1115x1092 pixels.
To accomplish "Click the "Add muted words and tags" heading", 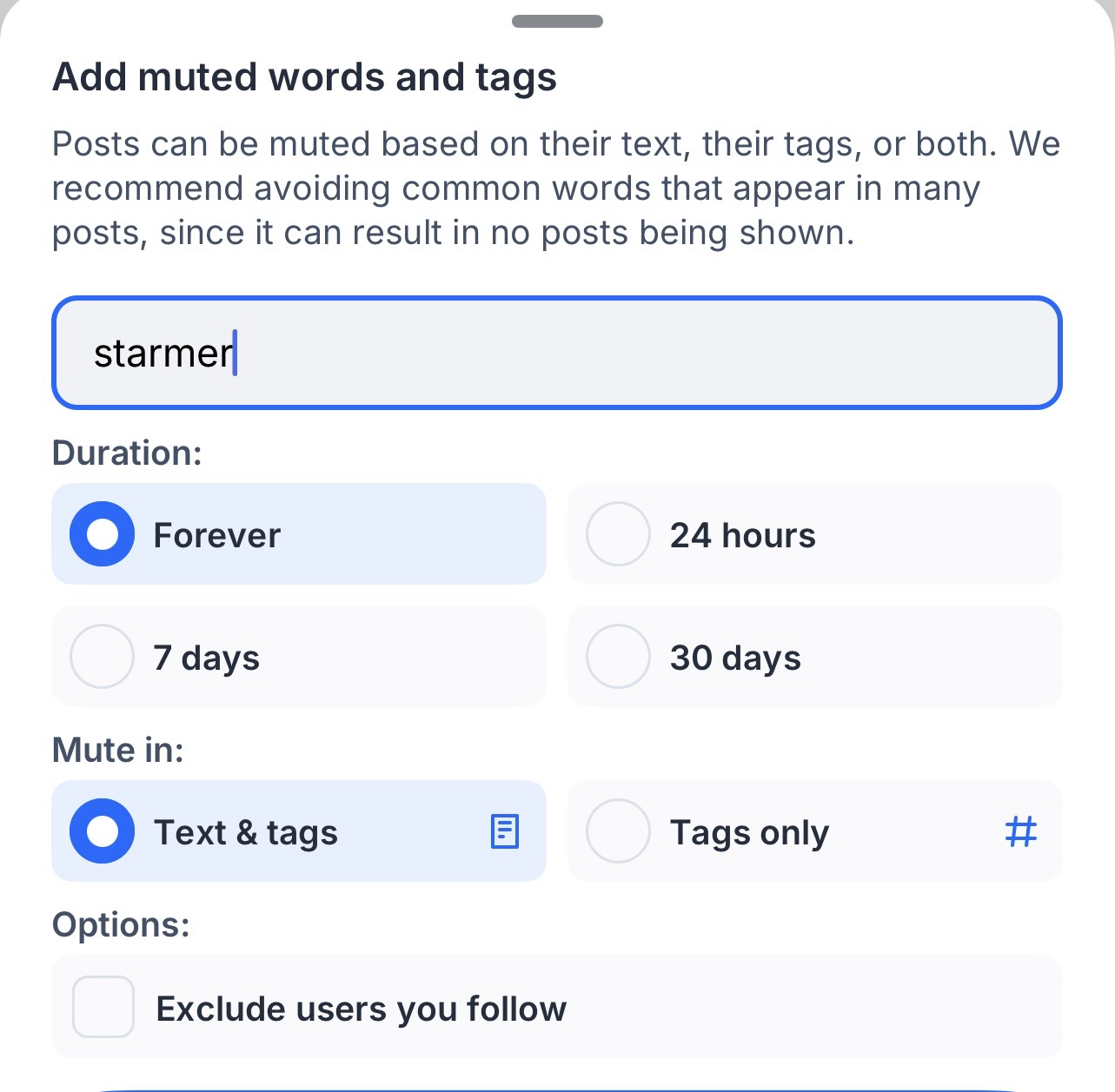I will pyautogui.click(x=304, y=76).
